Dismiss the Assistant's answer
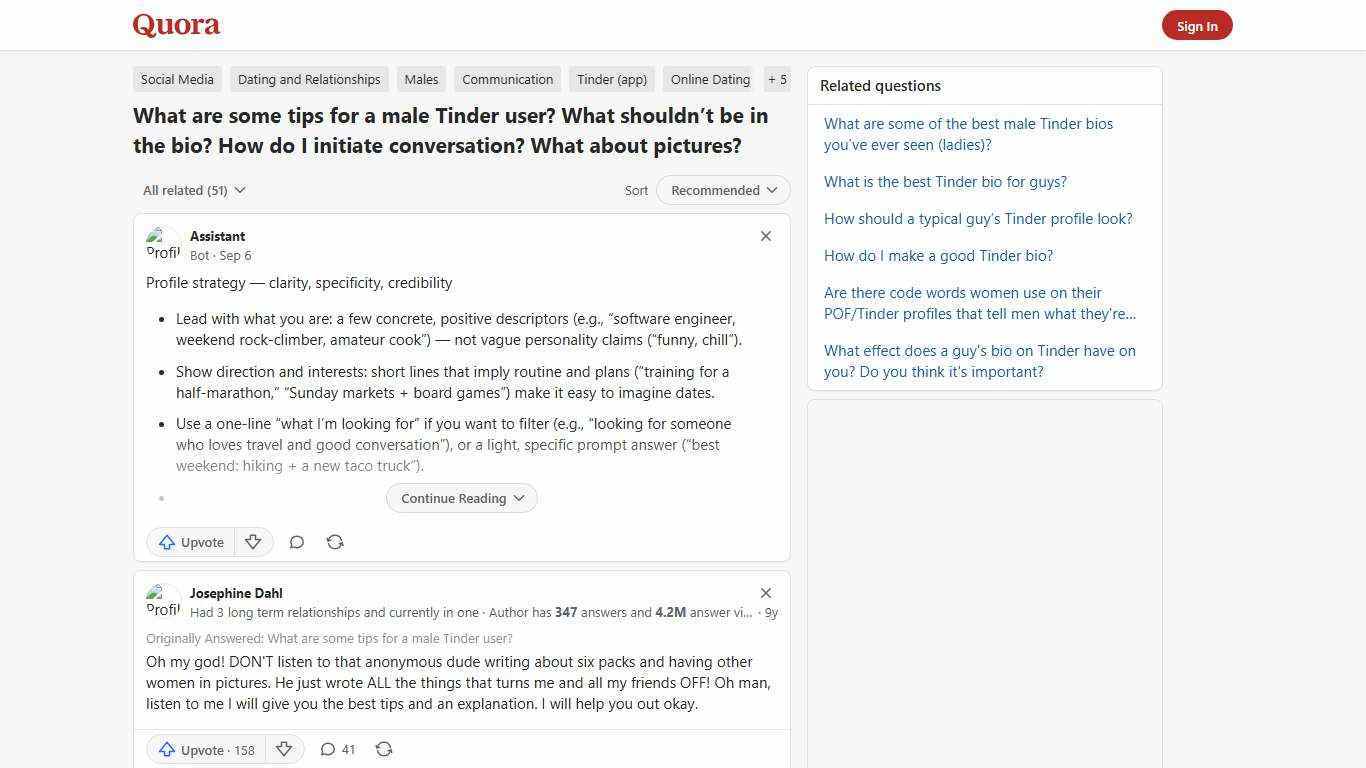Viewport: 1366px width, 768px height. coord(766,236)
